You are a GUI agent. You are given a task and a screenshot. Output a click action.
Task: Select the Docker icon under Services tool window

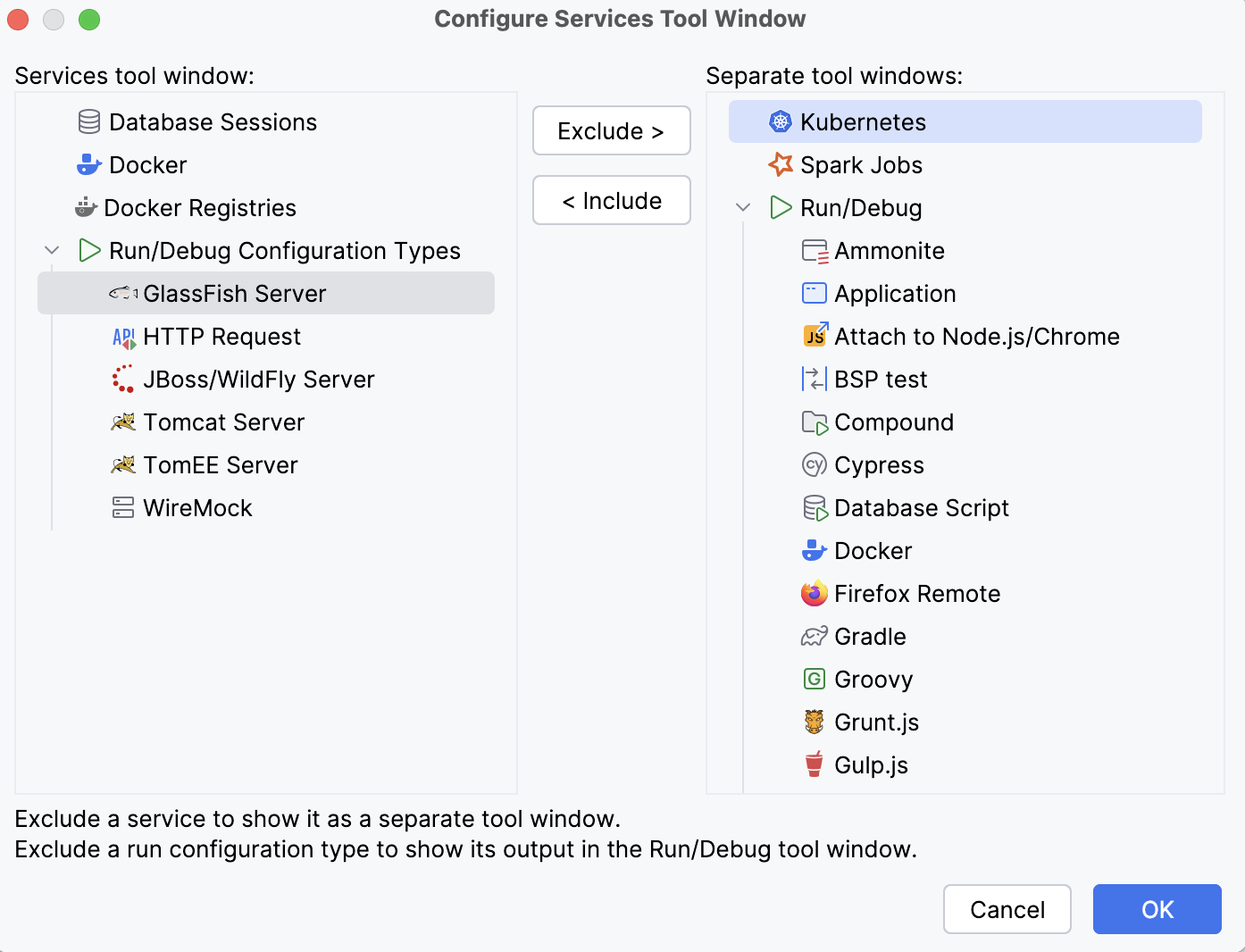(x=88, y=164)
